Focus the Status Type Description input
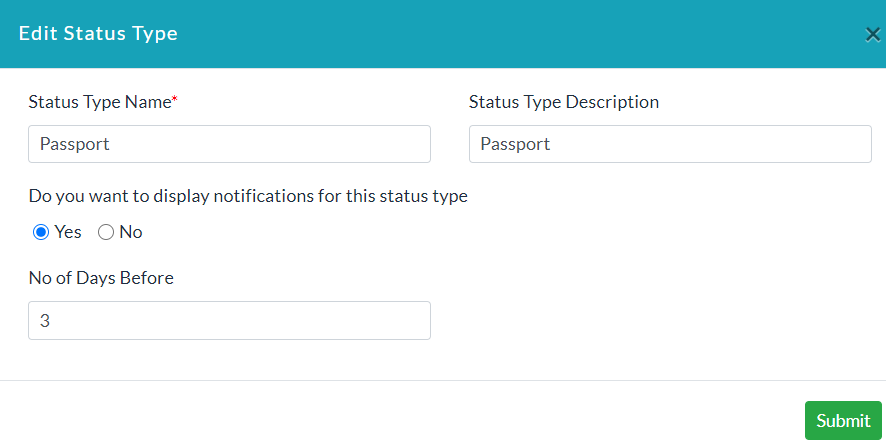Viewport: 886px width, 448px height. tap(670, 144)
